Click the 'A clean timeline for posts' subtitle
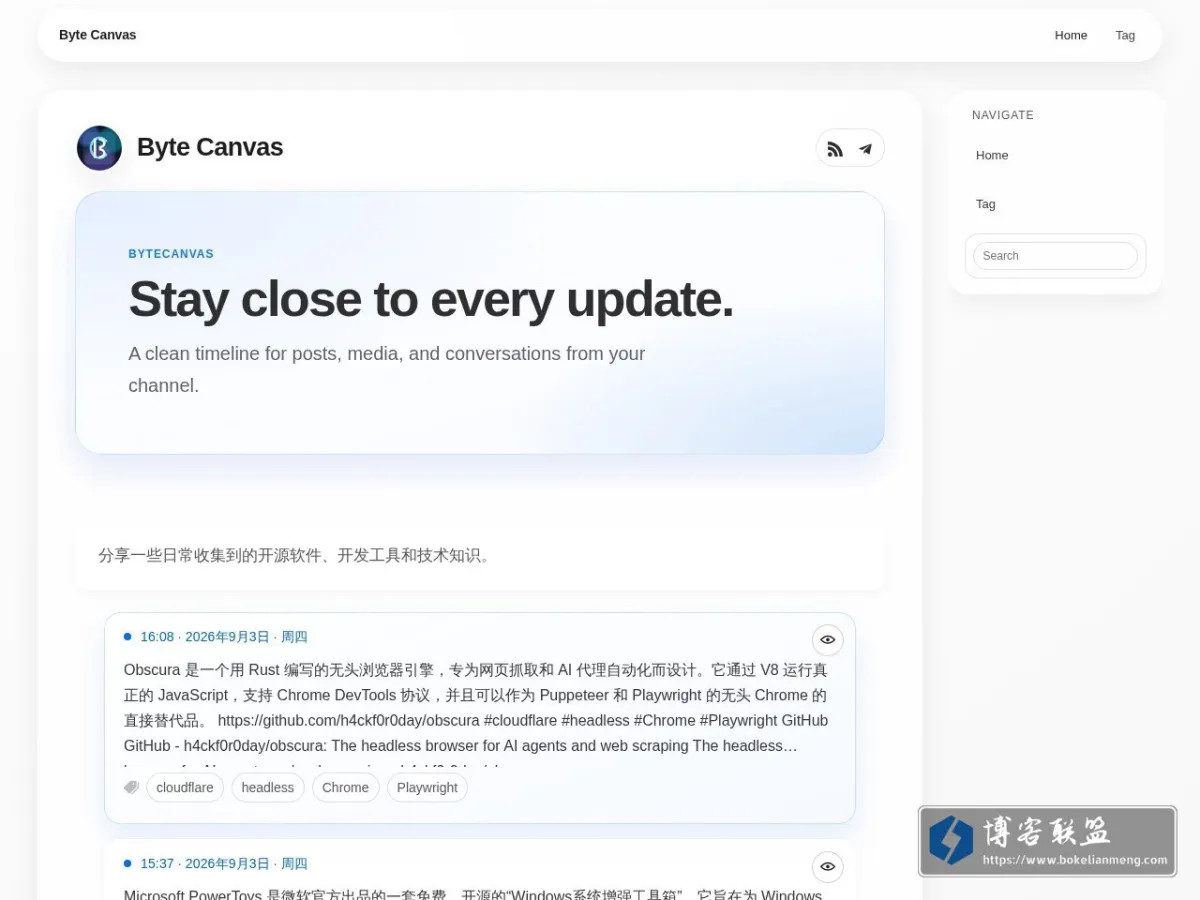 [x=387, y=369]
